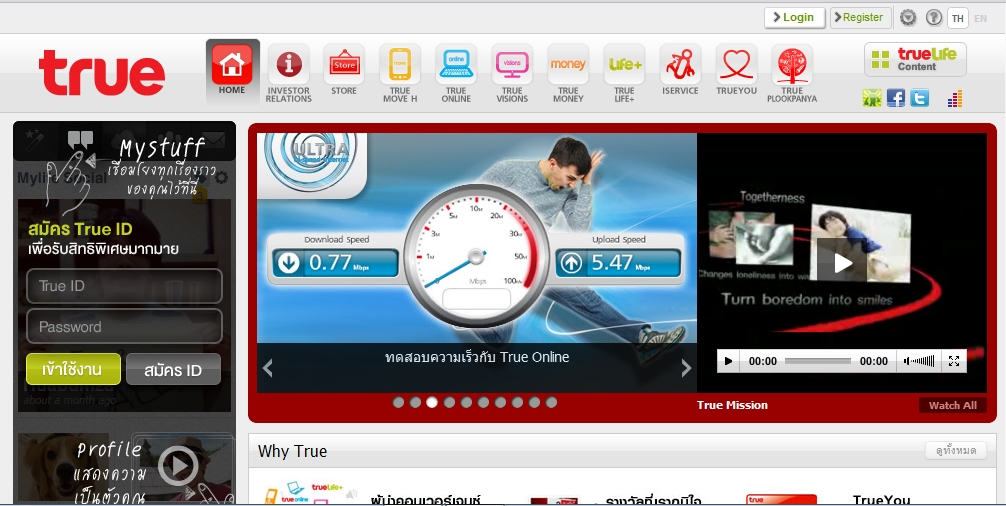Click the Password input field
Screen dimensions: 1006x506
tap(124, 326)
